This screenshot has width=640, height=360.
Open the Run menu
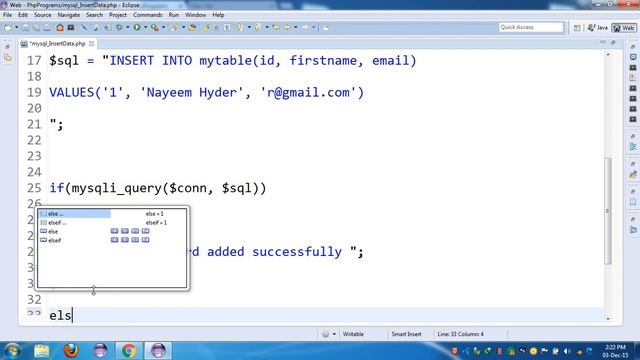173,15
